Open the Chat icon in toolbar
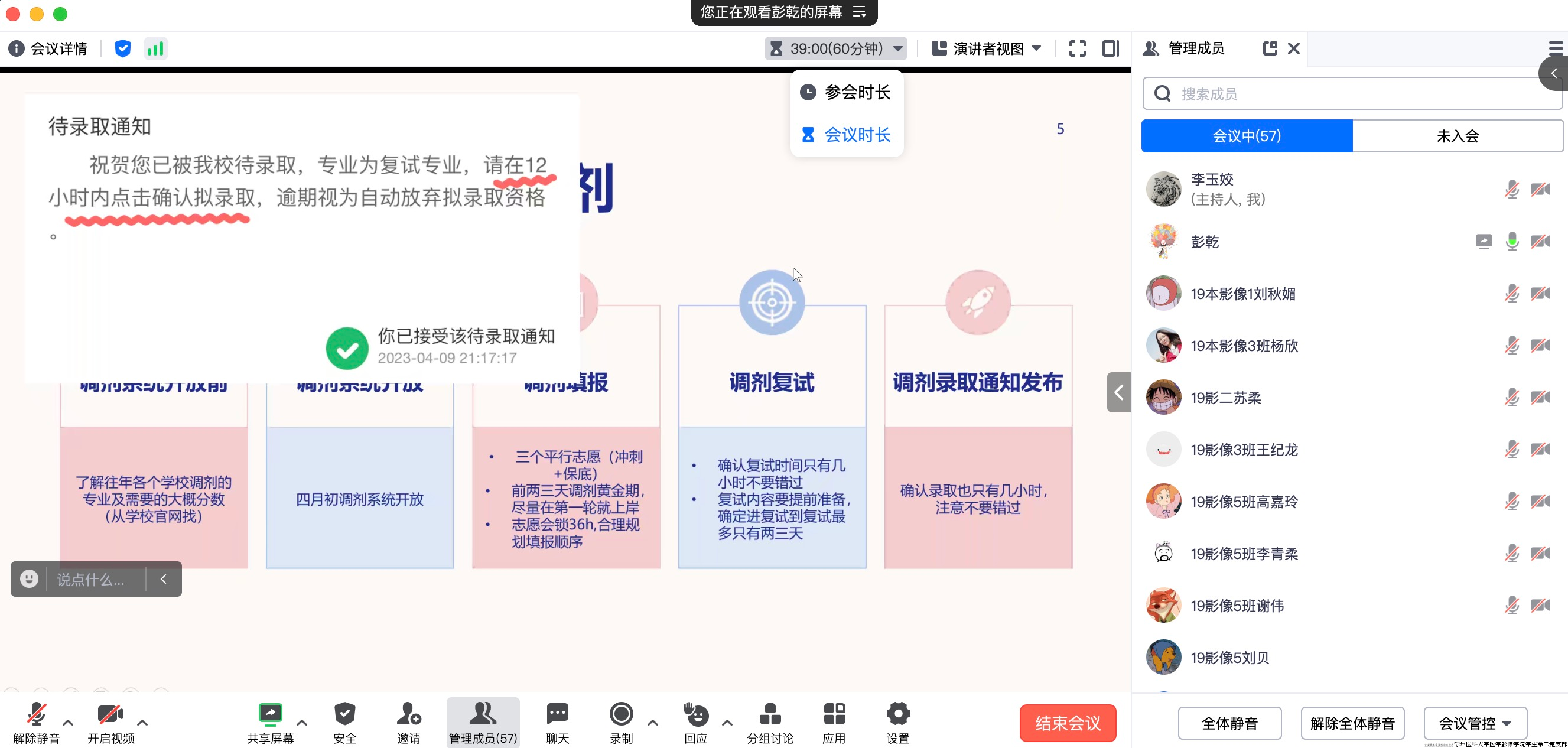 [557, 714]
